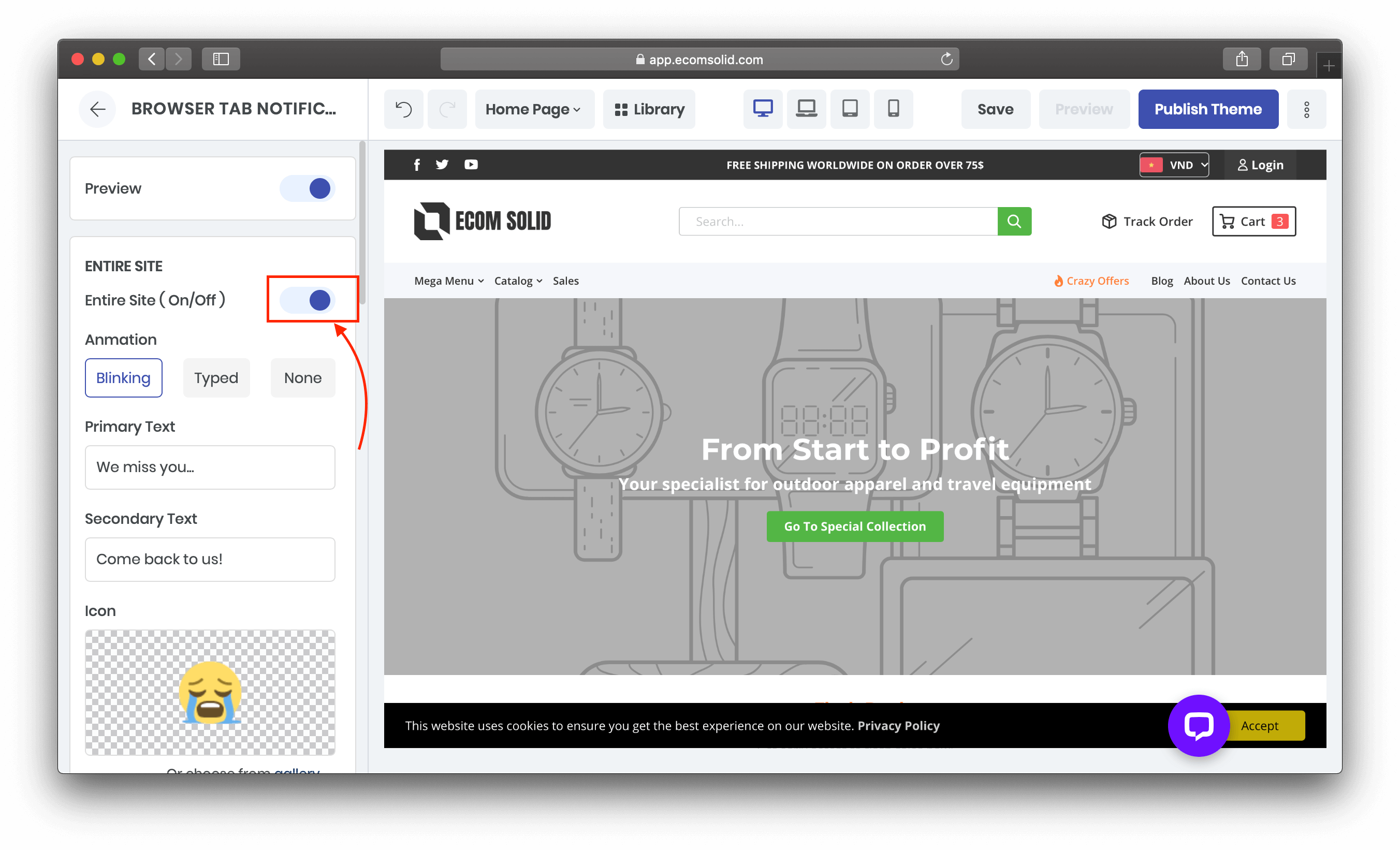Toggle the browser sidebar
This screenshot has height=850, width=1400.
tap(221, 59)
